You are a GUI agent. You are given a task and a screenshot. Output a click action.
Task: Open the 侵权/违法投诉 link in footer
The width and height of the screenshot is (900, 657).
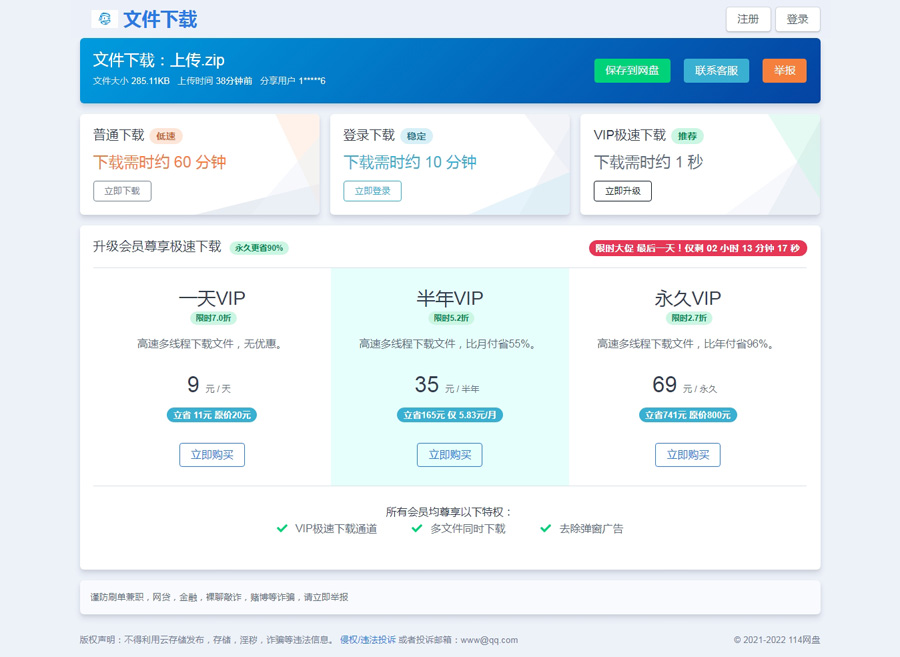(367, 640)
